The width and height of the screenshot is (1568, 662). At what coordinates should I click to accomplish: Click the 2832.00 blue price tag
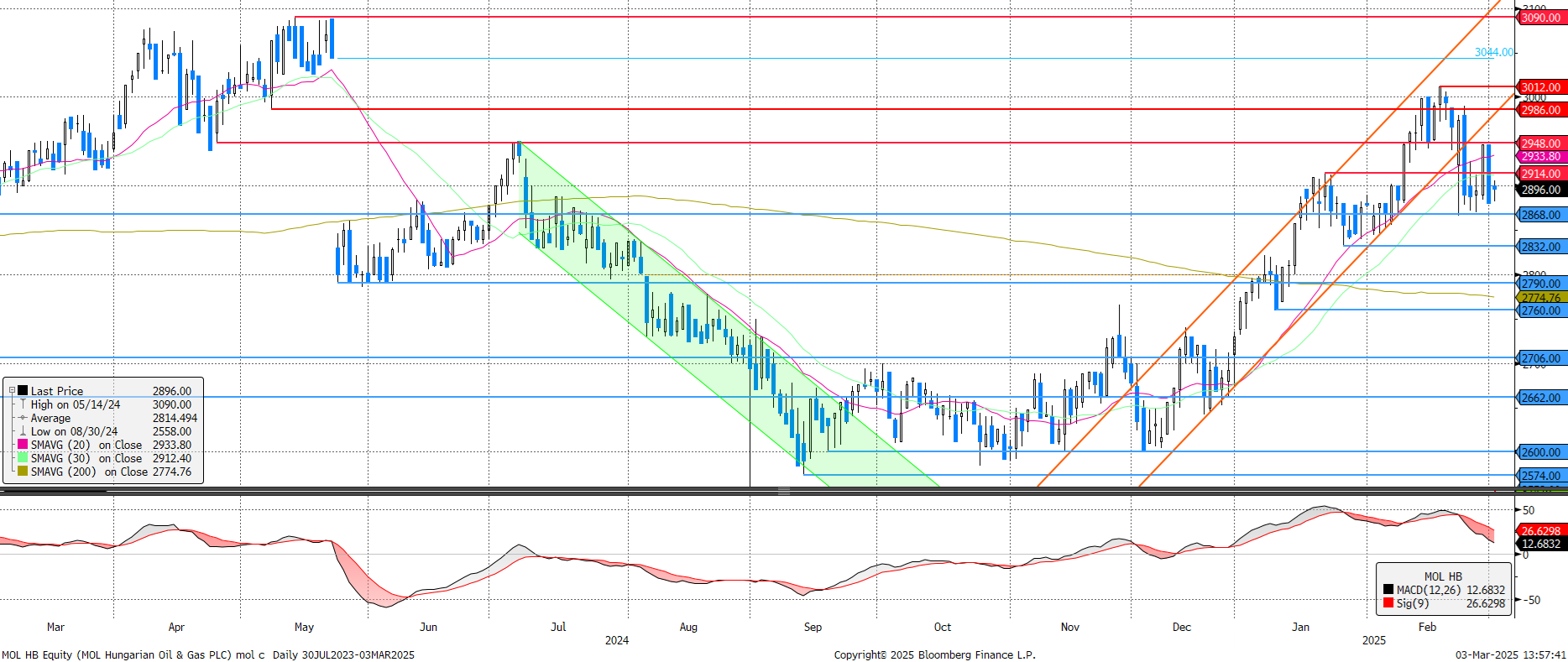coord(1542,247)
